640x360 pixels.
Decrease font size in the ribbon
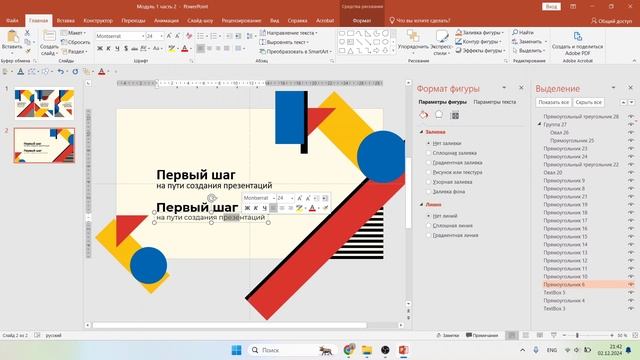click(x=178, y=36)
